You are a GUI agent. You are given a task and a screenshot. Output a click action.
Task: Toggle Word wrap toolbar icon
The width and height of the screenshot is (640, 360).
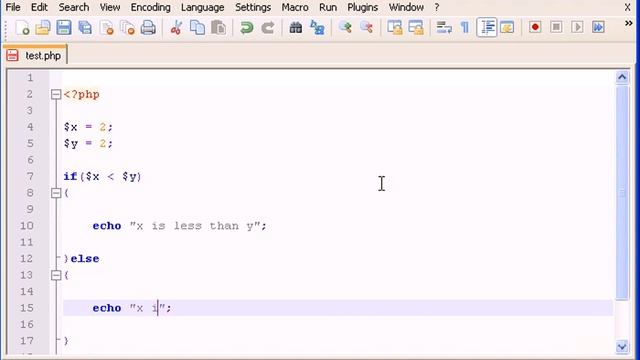444,28
